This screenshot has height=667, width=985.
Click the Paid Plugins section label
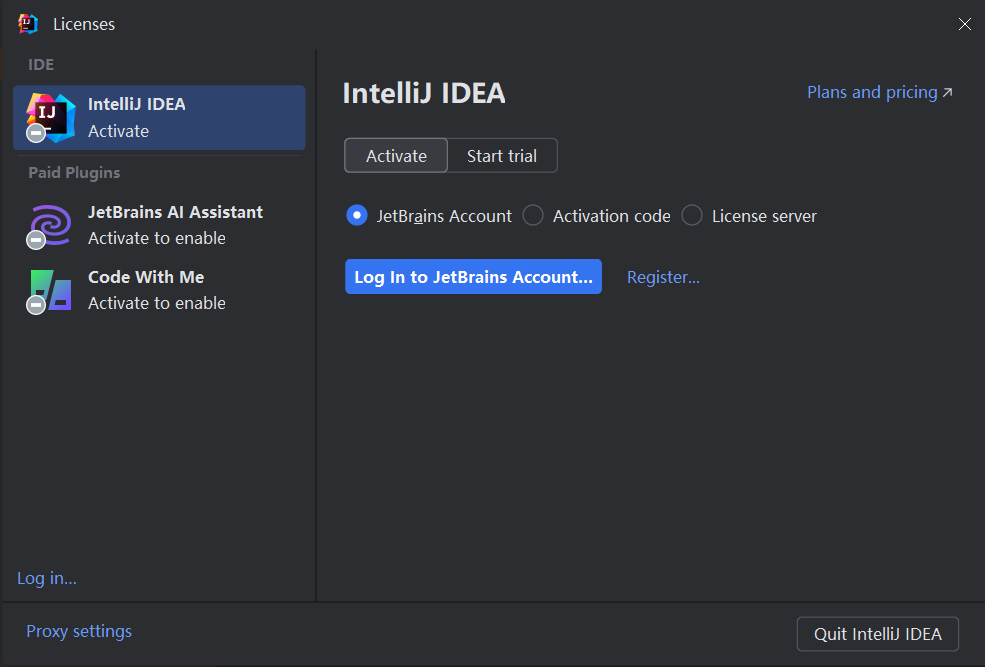[x=74, y=173]
